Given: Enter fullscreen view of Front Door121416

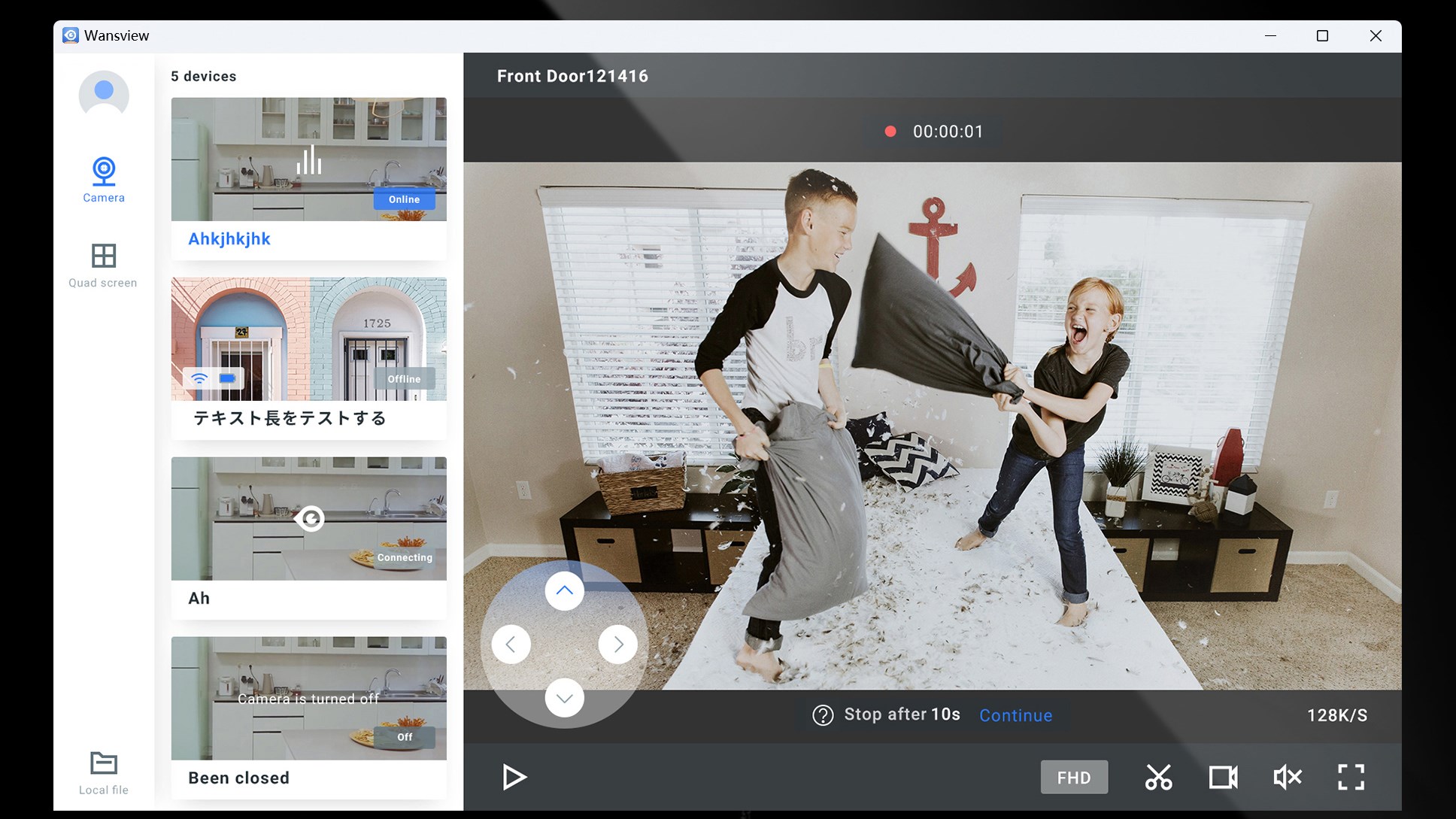Looking at the screenshot, I should tap(1351, 777).
